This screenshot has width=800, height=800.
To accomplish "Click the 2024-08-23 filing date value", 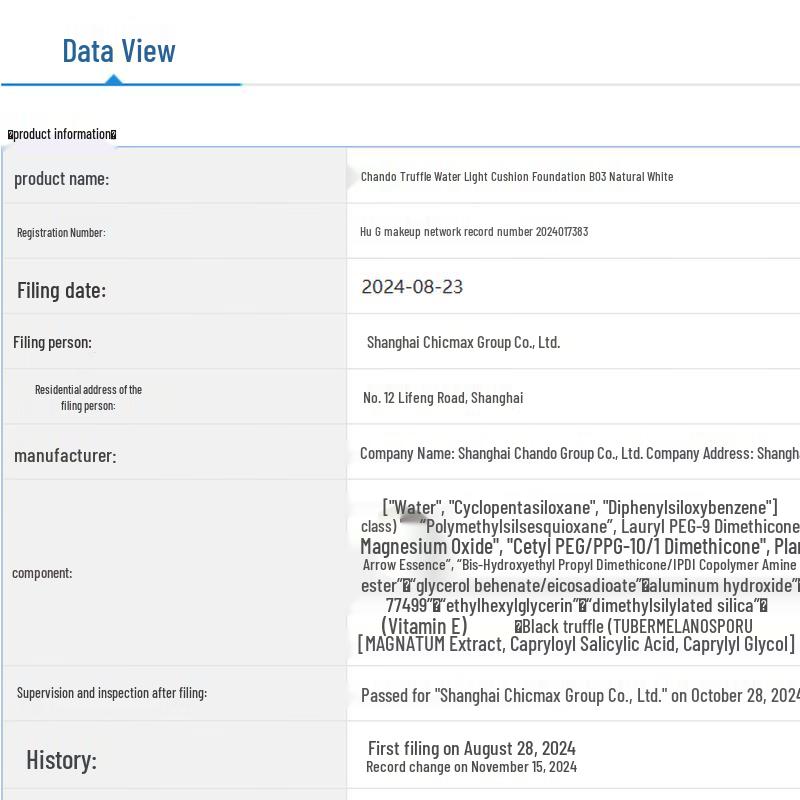I will [412, 287].
